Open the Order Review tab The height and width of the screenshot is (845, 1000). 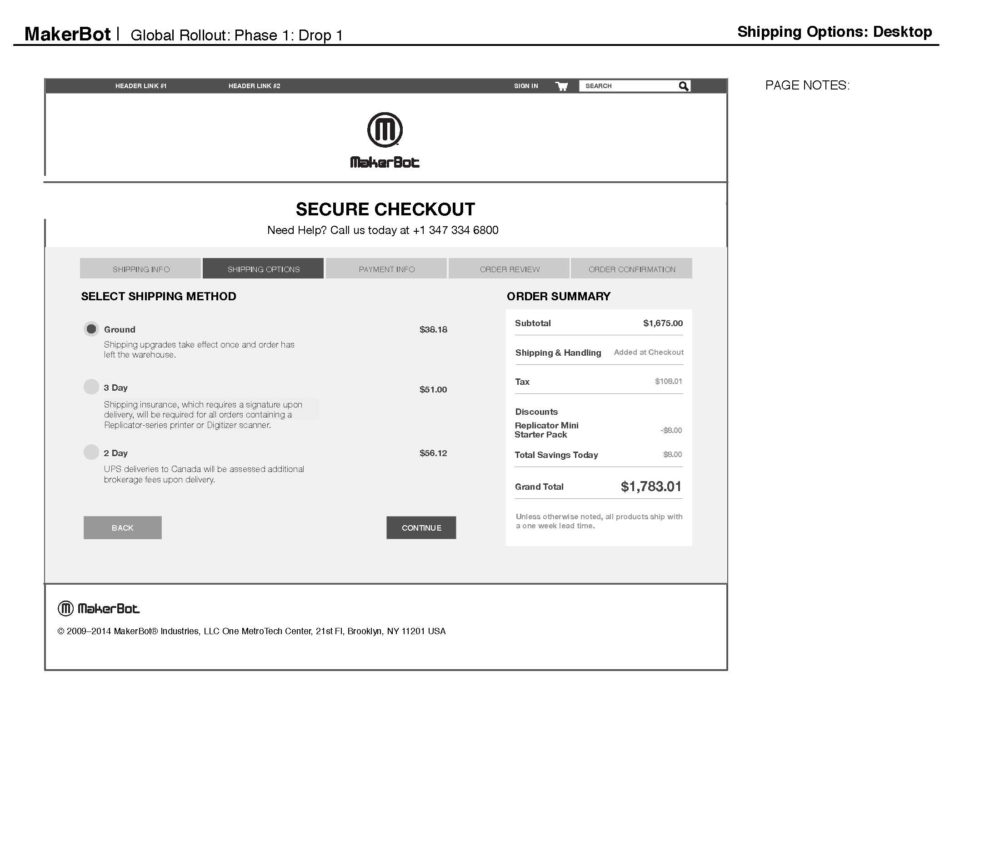(x=509, y=268)
